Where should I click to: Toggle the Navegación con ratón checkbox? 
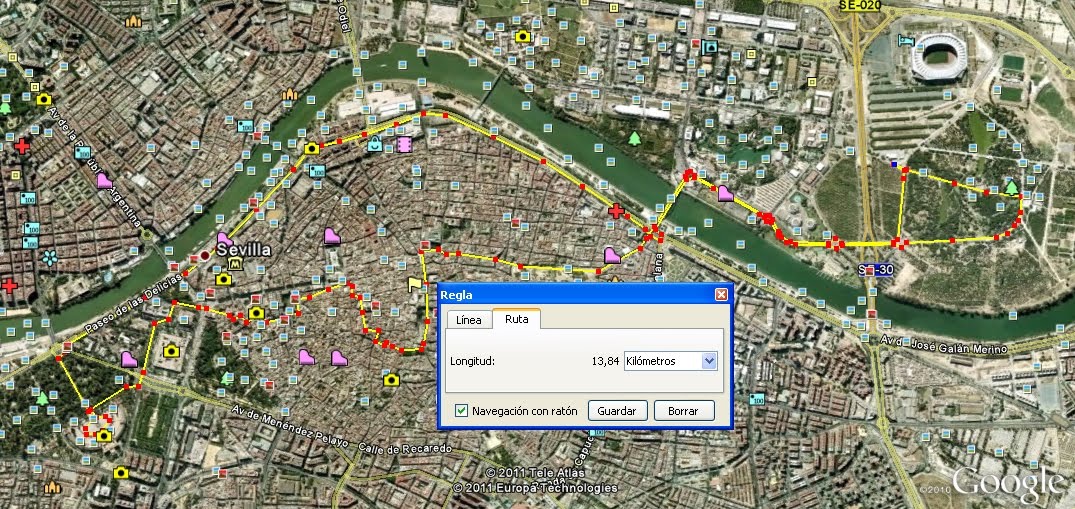(461, 411)
